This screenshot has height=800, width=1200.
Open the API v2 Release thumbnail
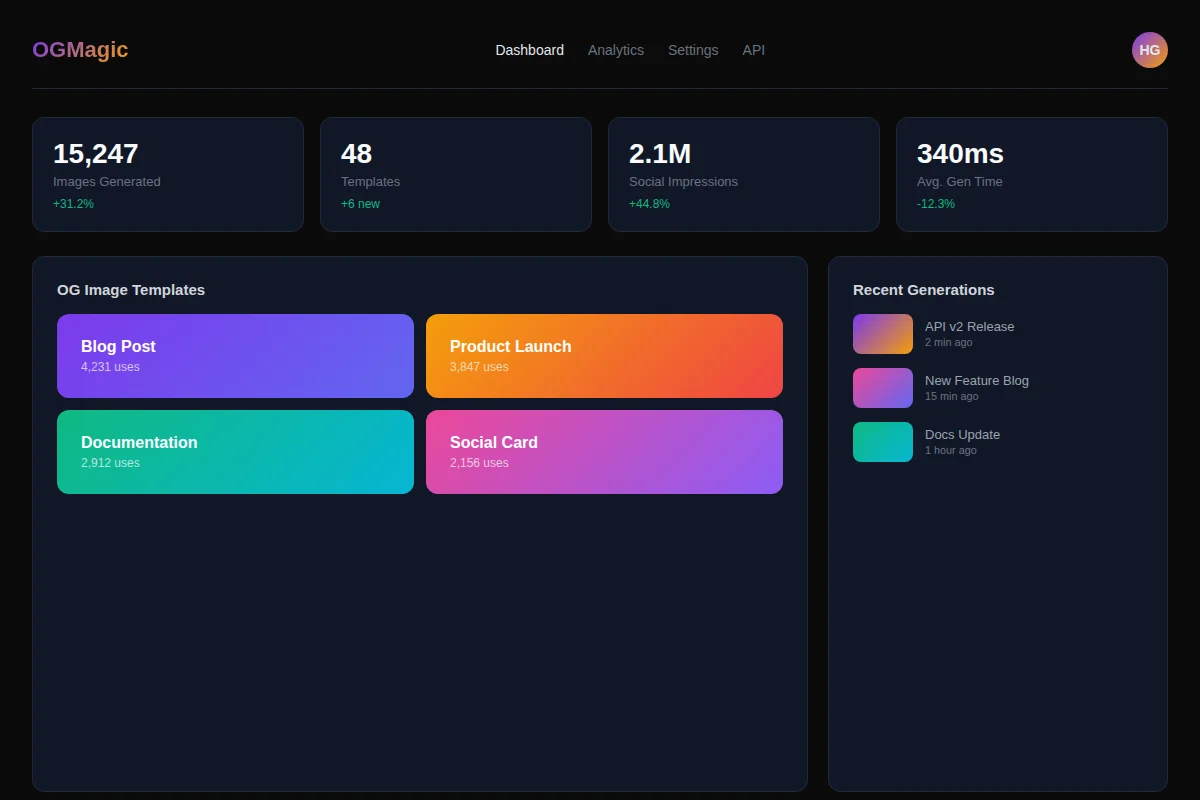882,334
